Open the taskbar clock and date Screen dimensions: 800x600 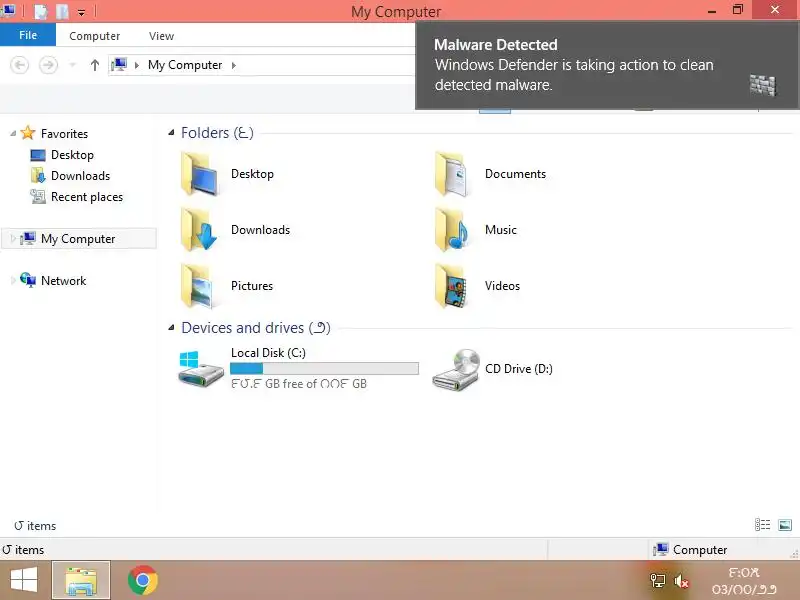744,581
